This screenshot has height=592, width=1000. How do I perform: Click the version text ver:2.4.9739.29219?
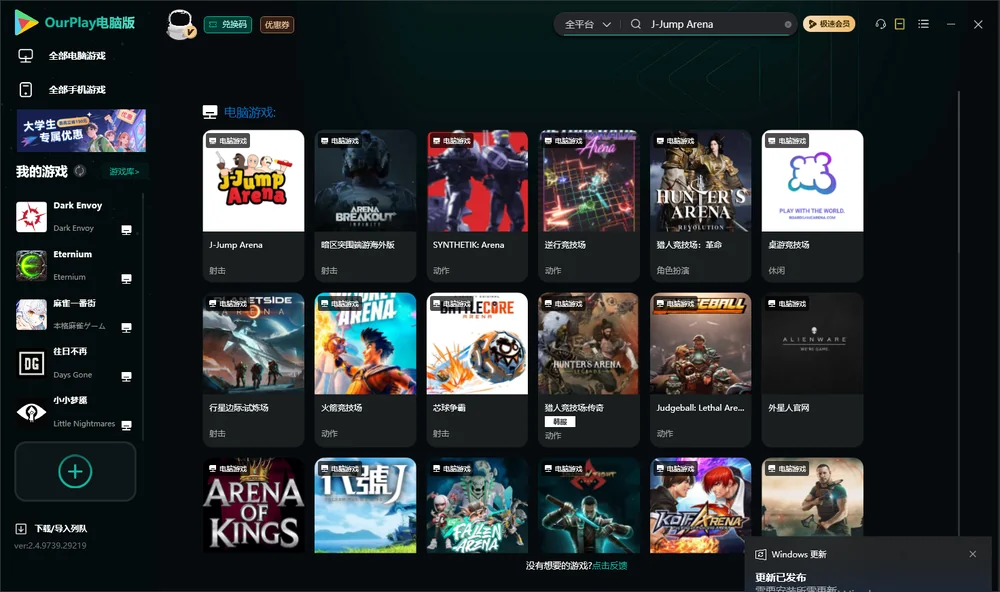pyautogui.click(x=50, y=546)
